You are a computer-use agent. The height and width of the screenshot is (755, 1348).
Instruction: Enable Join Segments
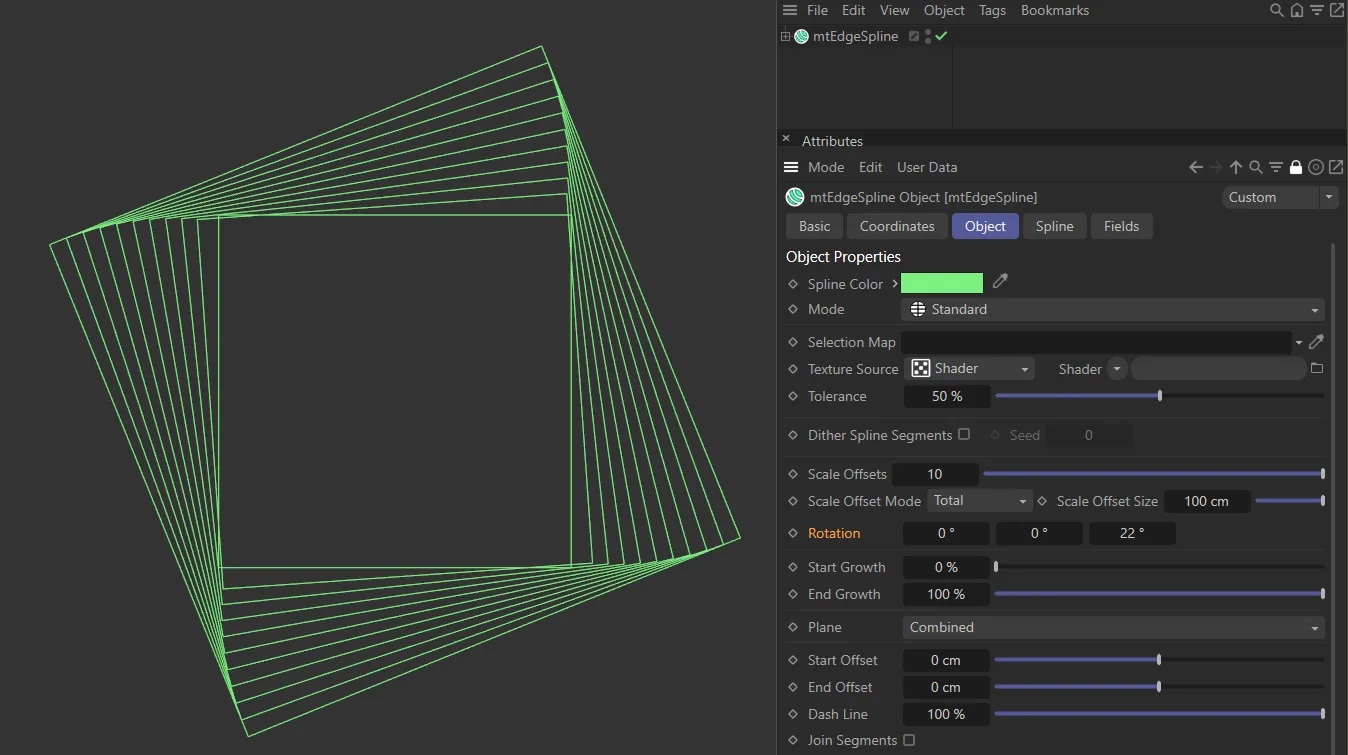click(x=908, y=740)
